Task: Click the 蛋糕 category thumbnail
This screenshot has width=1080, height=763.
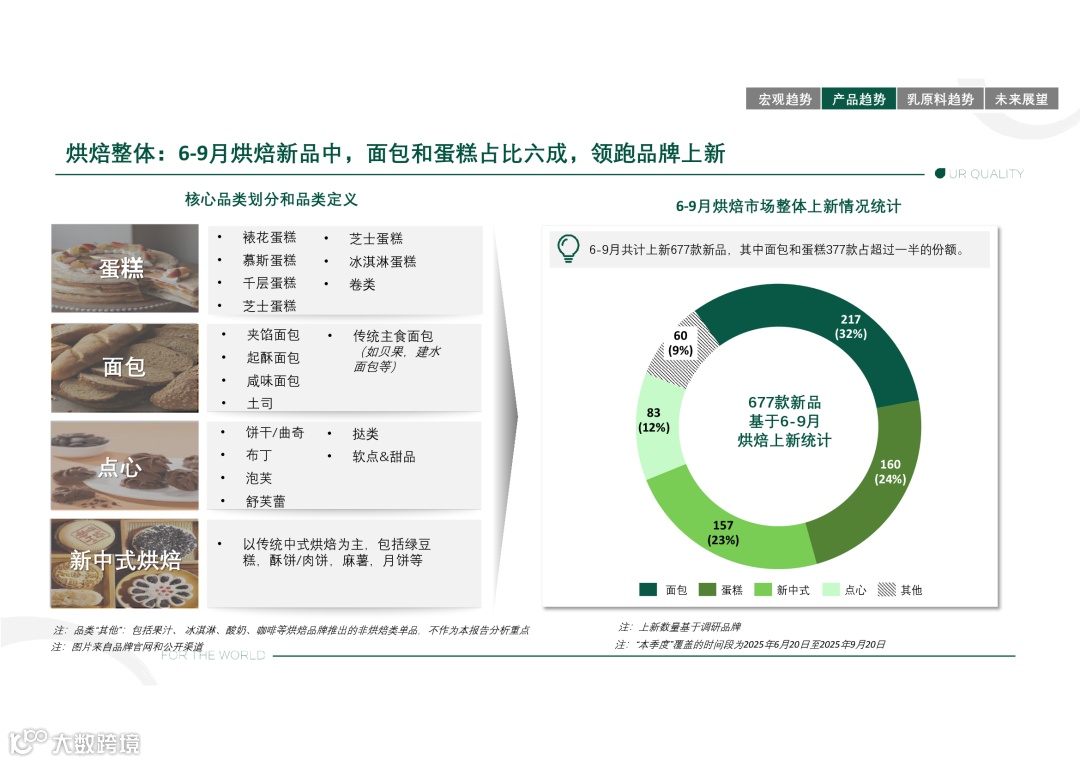Action: (125, 268)
